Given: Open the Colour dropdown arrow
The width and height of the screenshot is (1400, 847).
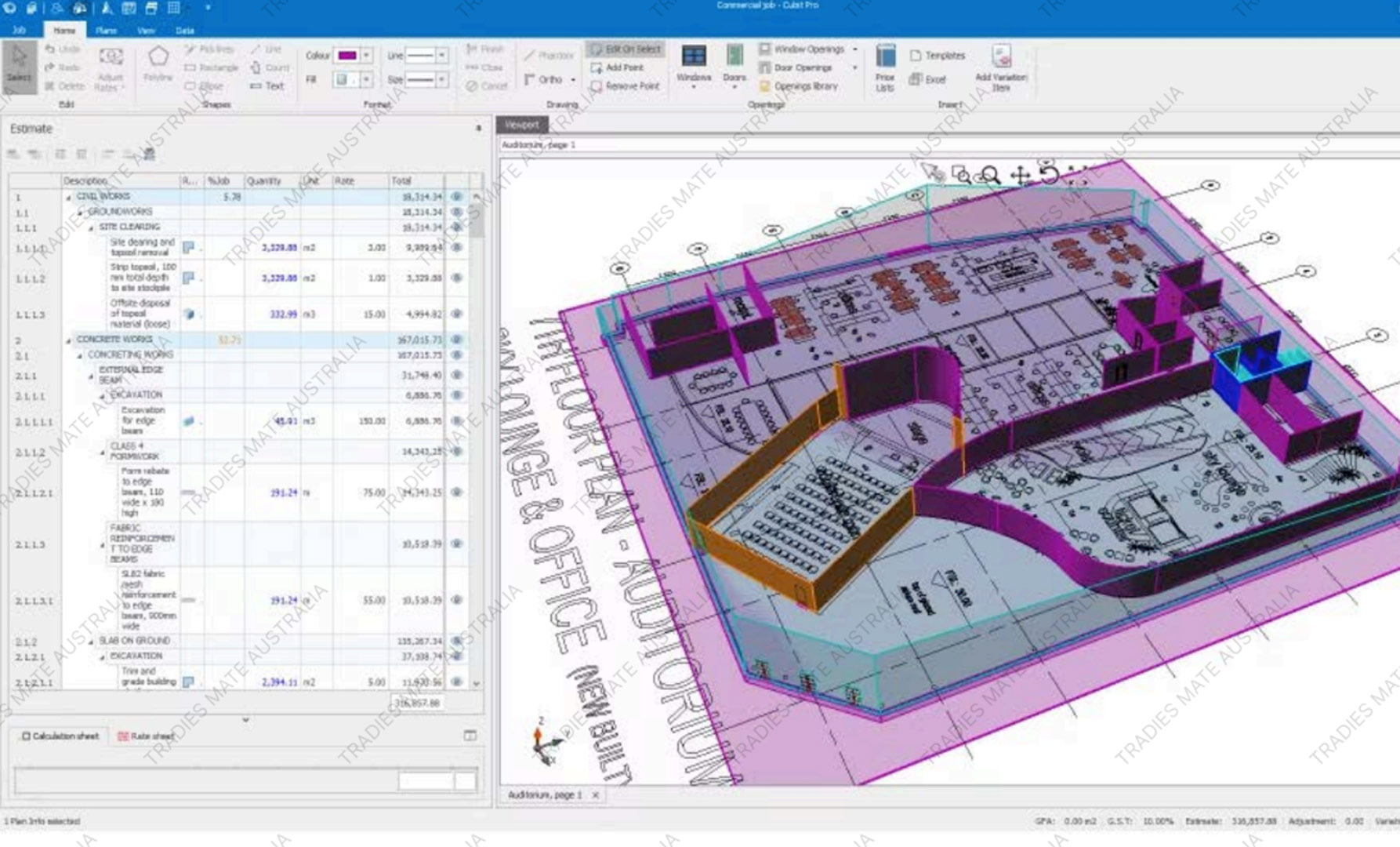Looking at the screenshot, I should point(366,56).
